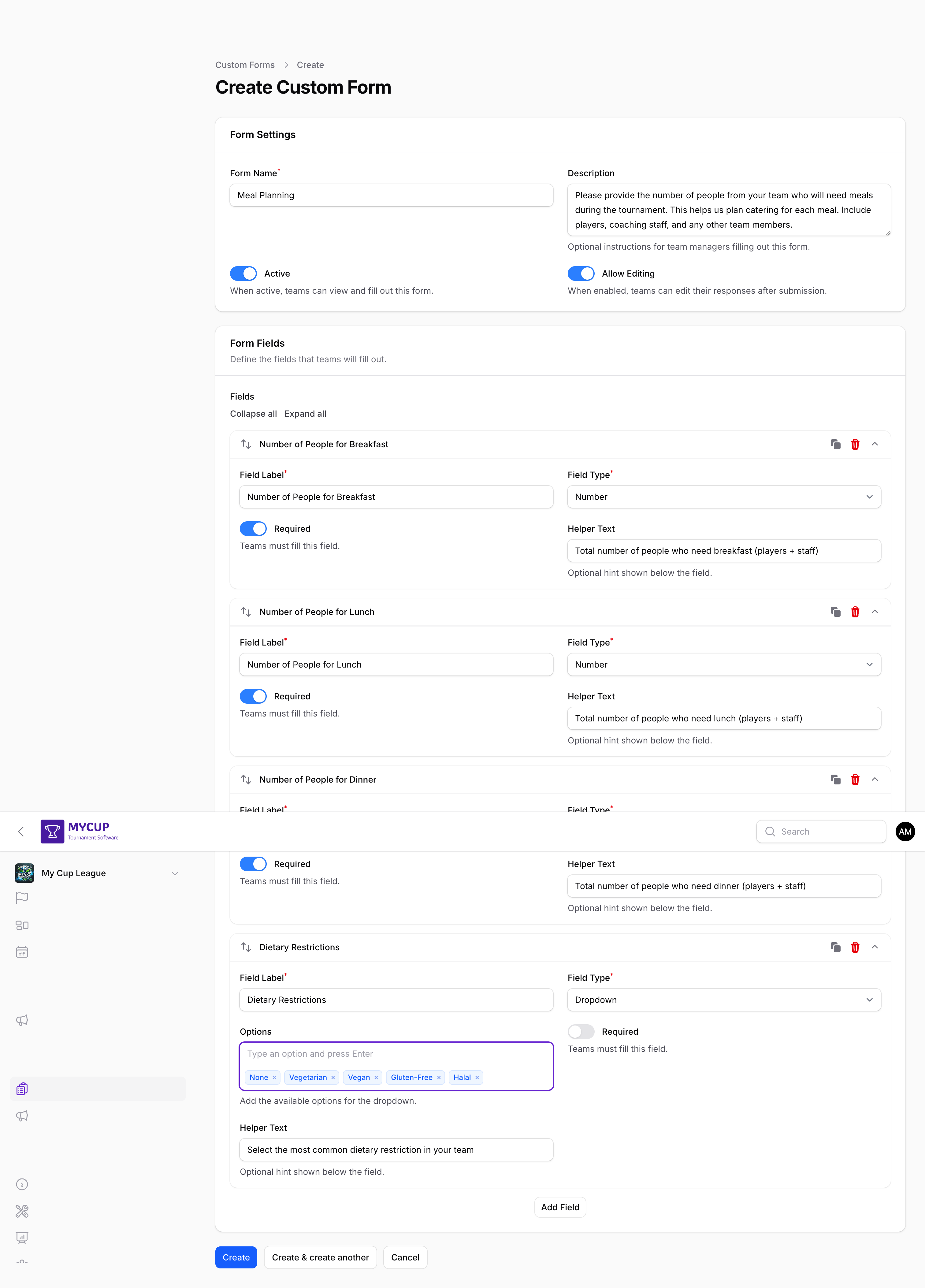
Task: Open the megaphone announcements icon in the sidebar
Action: pos(22,1020)
